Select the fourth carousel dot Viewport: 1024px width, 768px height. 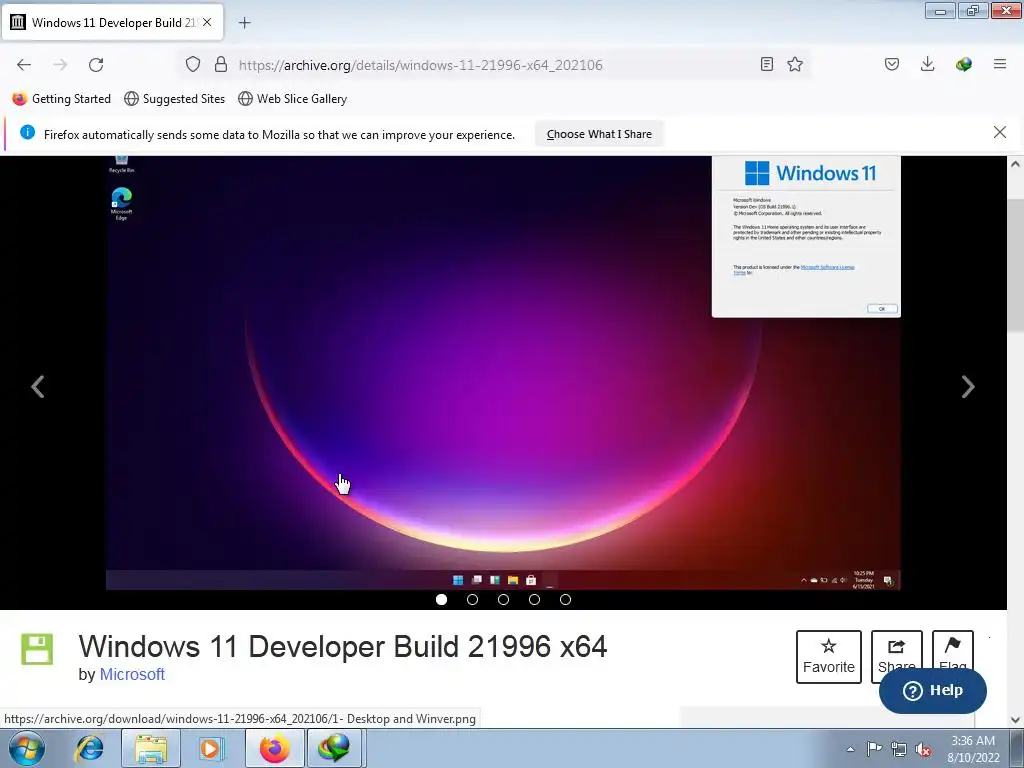(x=534, y=600)
